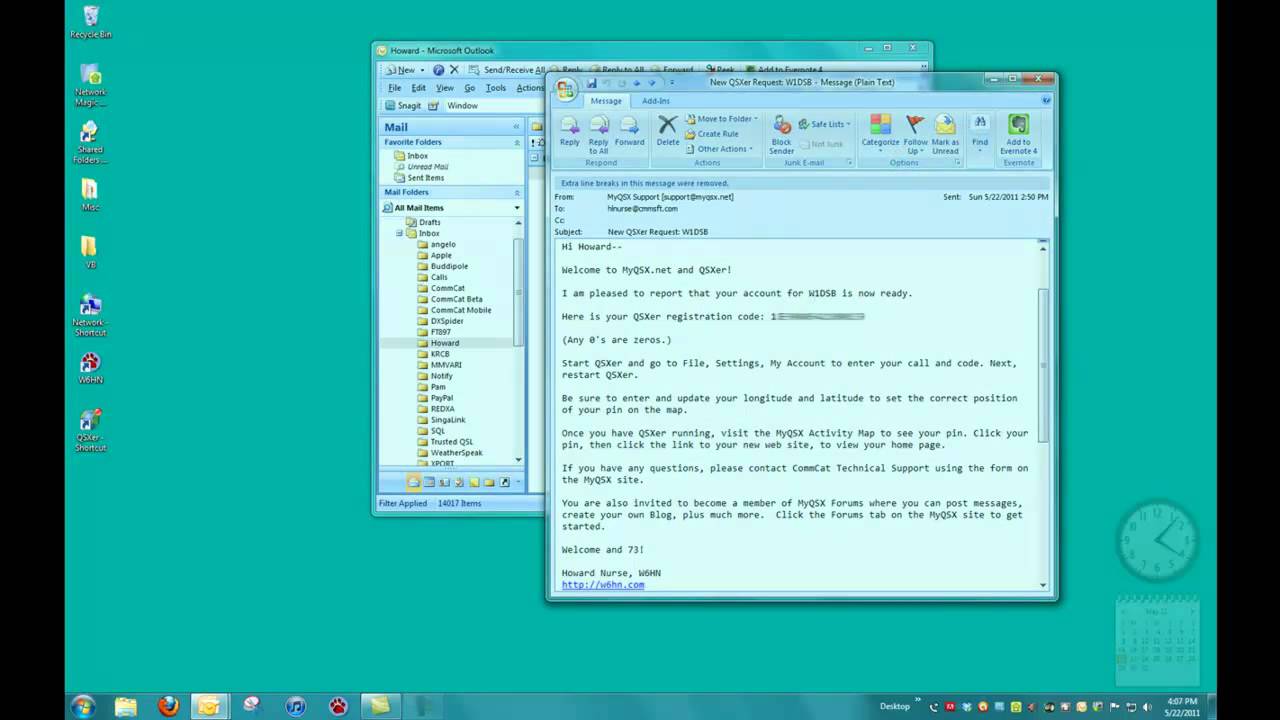Click the folder list scrollbar down arrow
This screenshot has width=1280, height=720.
pyautogui.click(x=518, y=459)
